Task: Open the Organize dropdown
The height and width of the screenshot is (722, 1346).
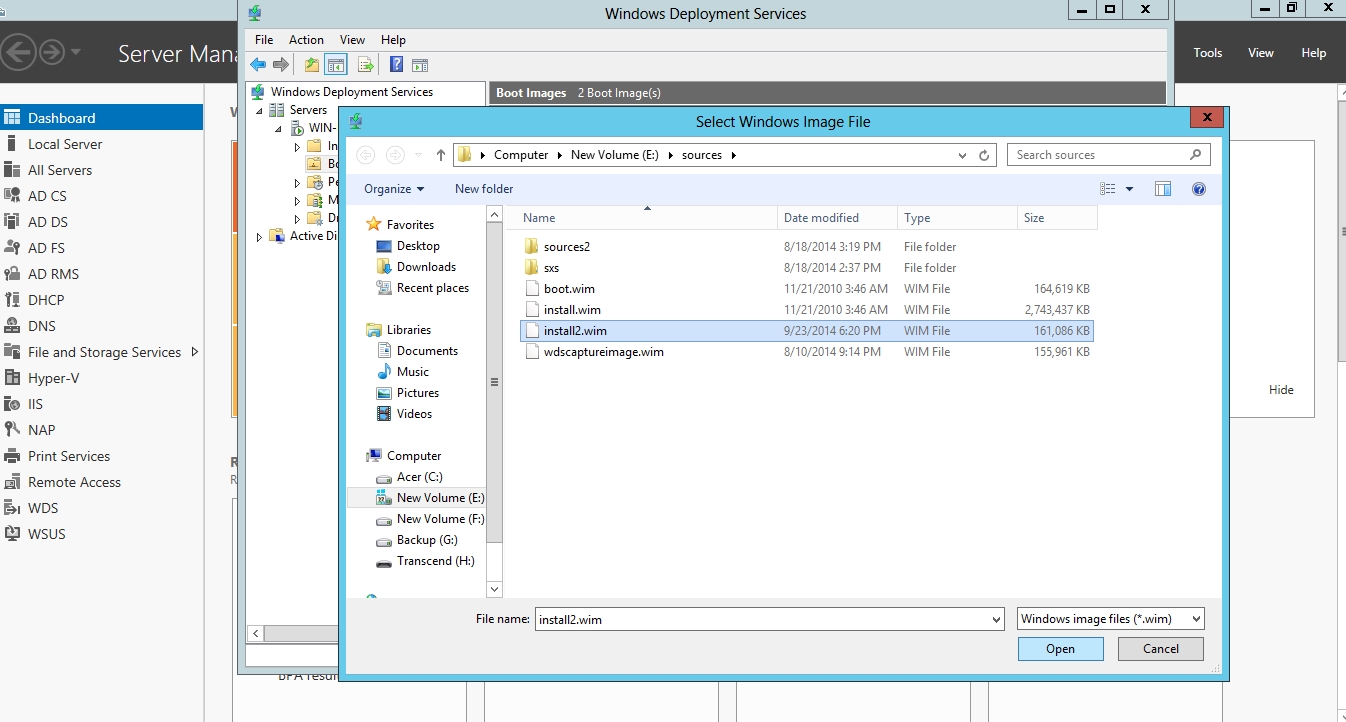Action: (393, 189)
